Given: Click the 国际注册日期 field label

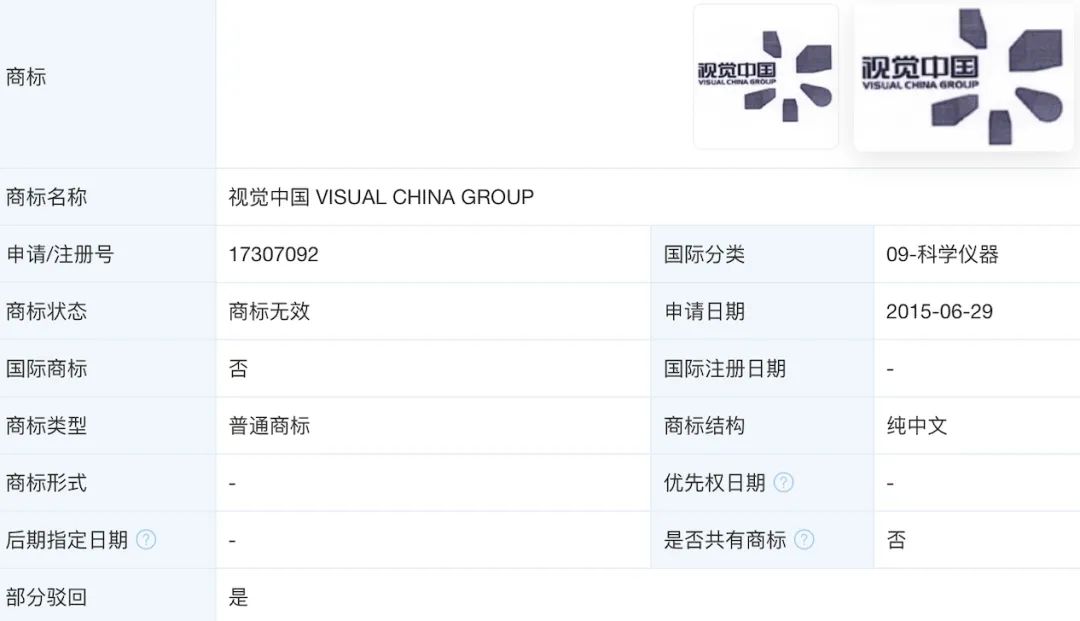Looking at the screenshot, I should [725, 369].
